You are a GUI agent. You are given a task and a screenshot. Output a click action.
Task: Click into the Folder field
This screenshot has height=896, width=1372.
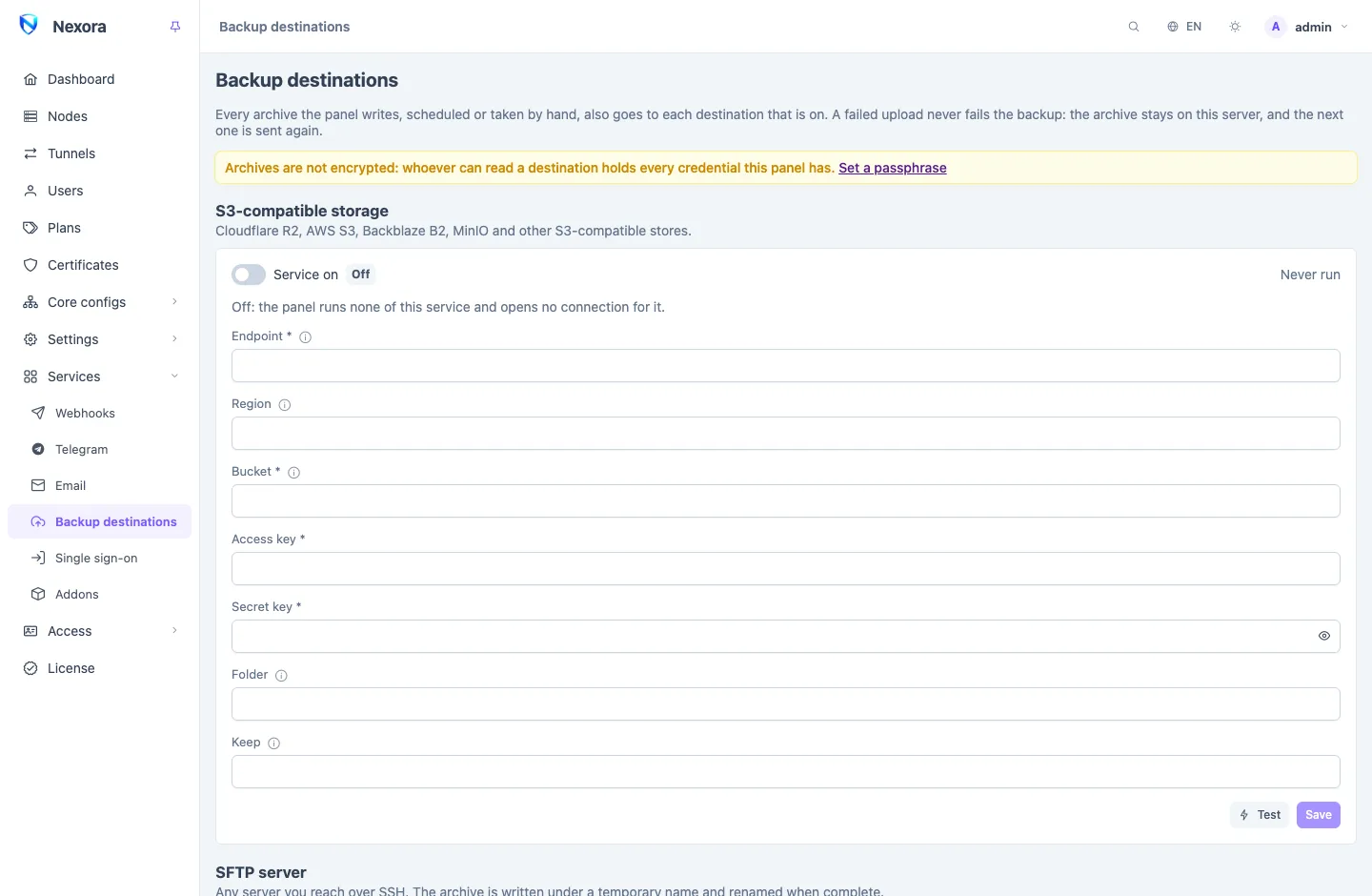point(786,704)
